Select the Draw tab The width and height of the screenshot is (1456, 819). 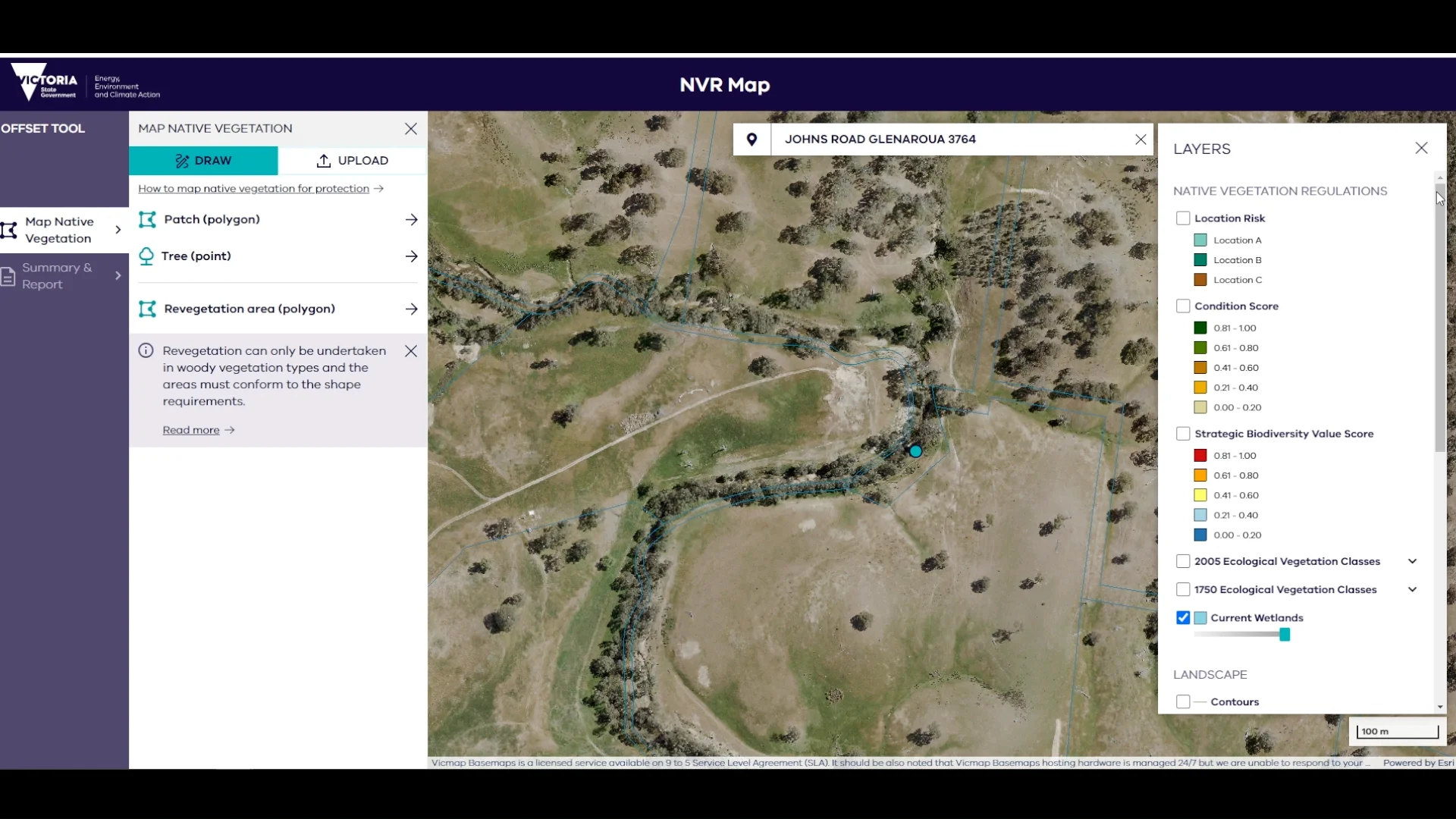click(x=203, y=161)
